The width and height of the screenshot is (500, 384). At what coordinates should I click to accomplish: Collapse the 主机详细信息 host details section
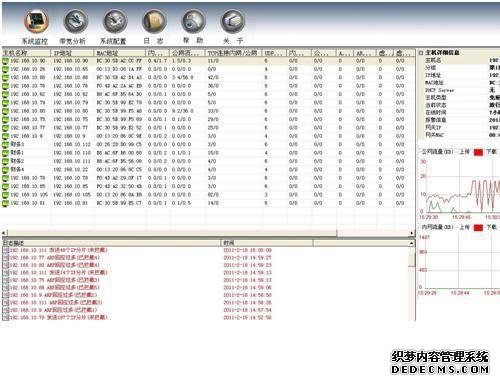point(421,53)
